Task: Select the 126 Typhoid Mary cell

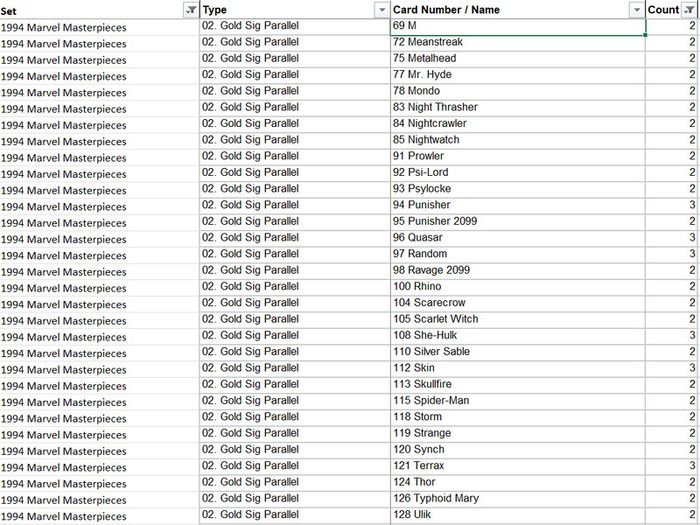Action: 518,499
